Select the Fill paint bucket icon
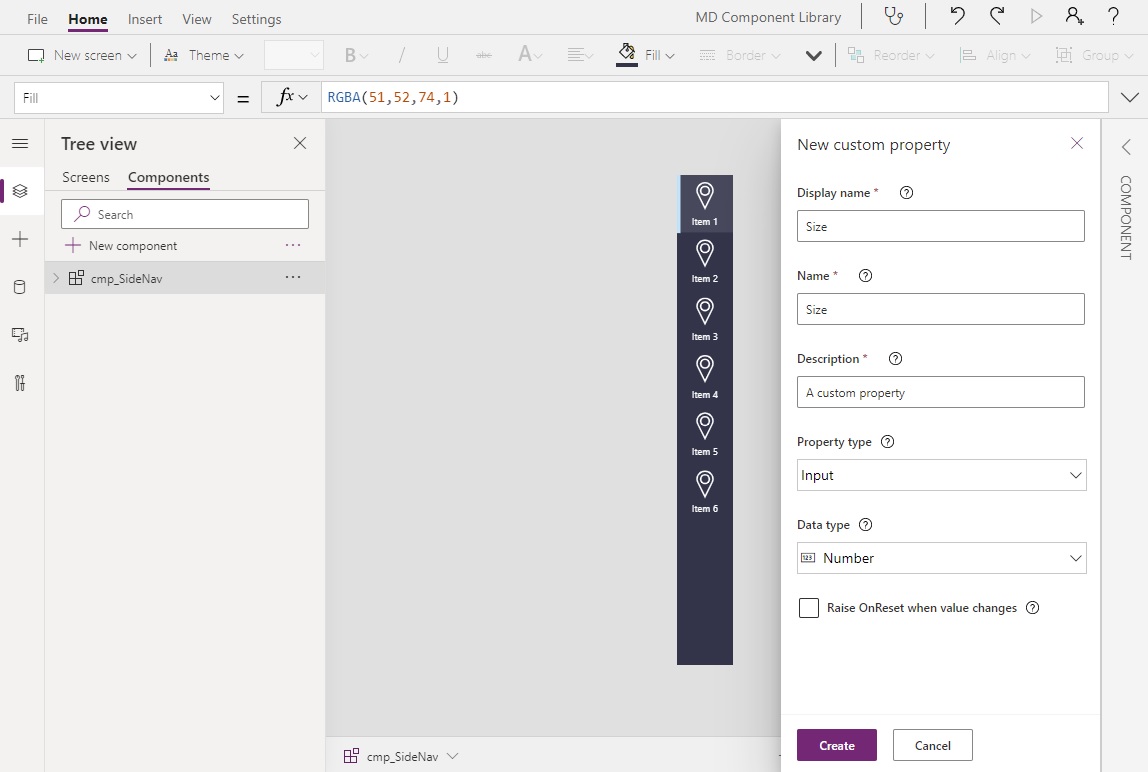The width and height of the screenshot is (1148, 772). [627, 54]
